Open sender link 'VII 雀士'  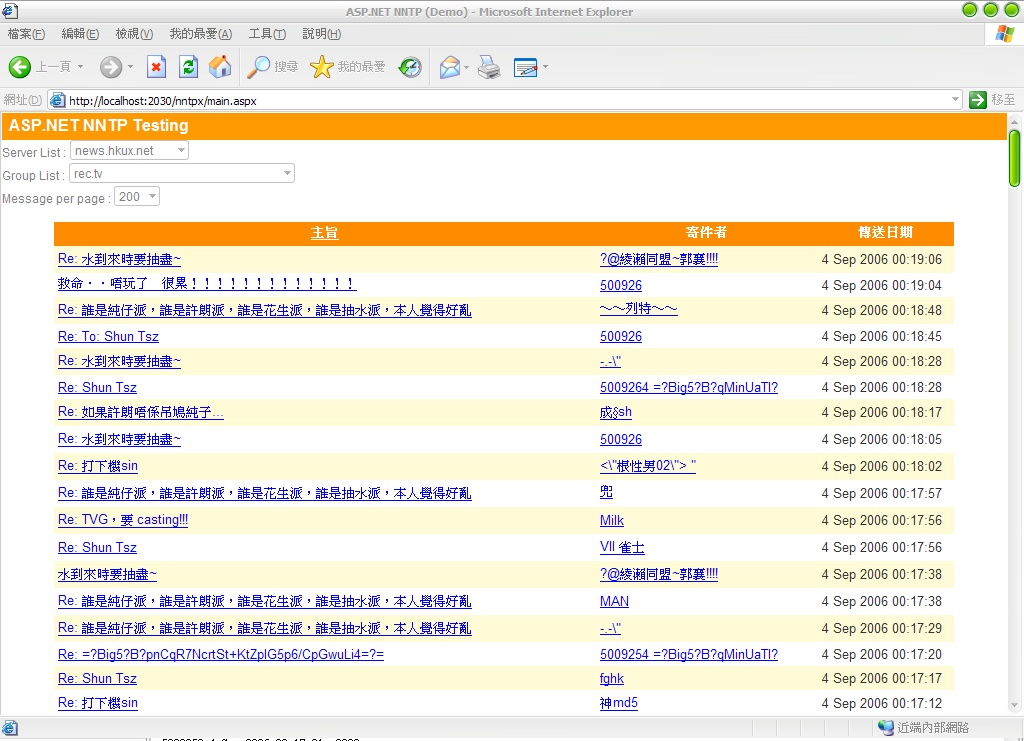coord(622,547)
